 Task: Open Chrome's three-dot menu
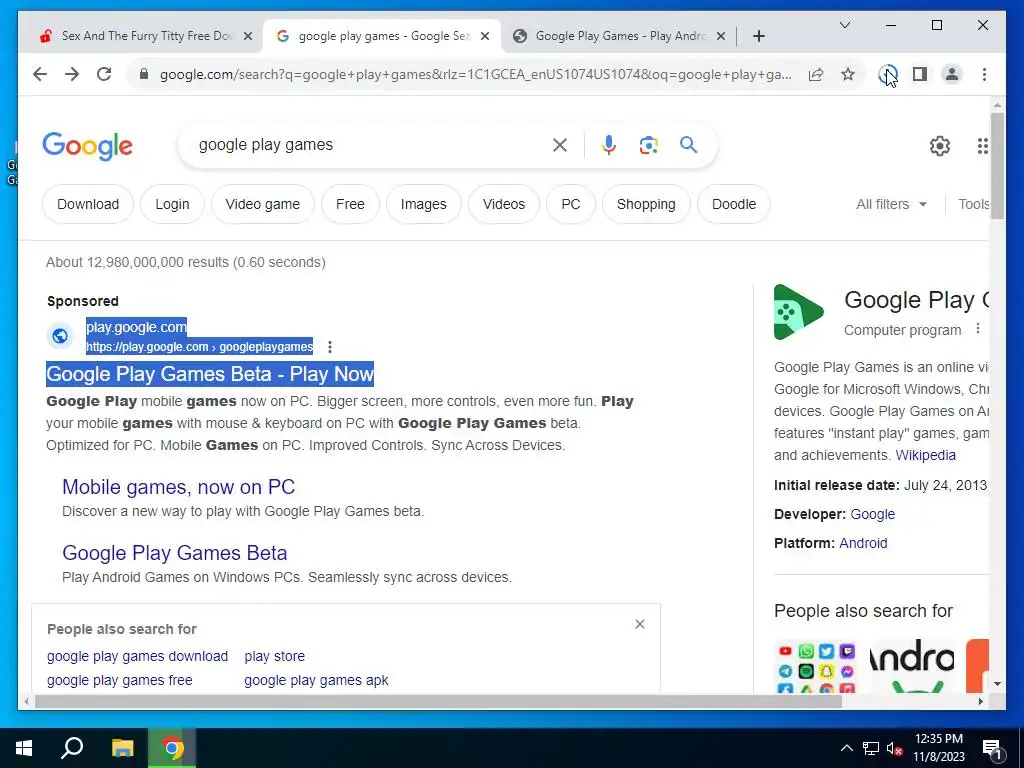pos(984,74)
